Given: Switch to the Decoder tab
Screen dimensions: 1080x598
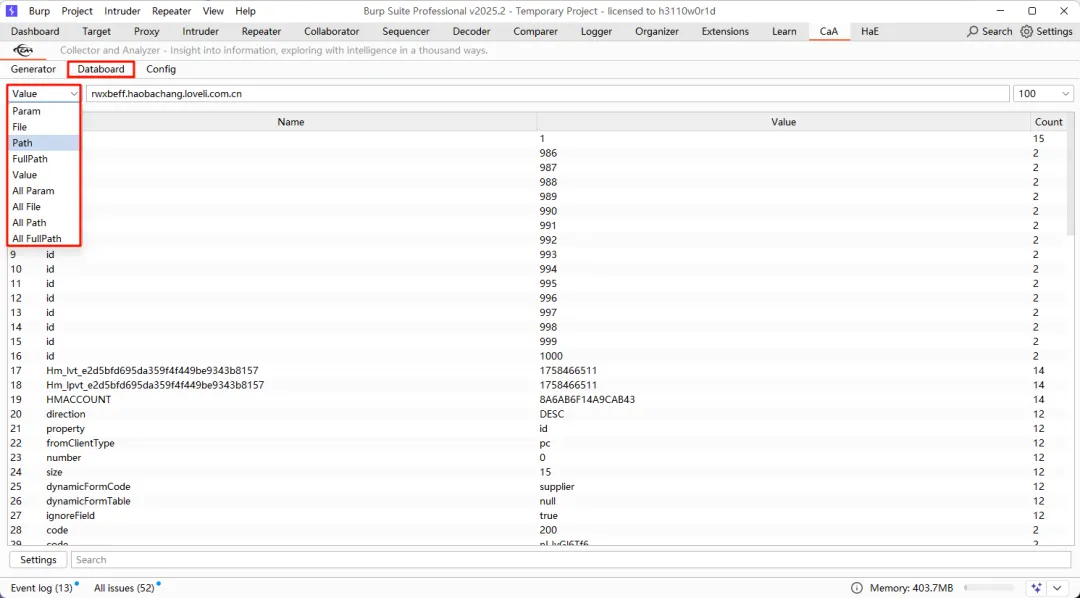Looking at the screenshot, I should [x=471, y=32].
